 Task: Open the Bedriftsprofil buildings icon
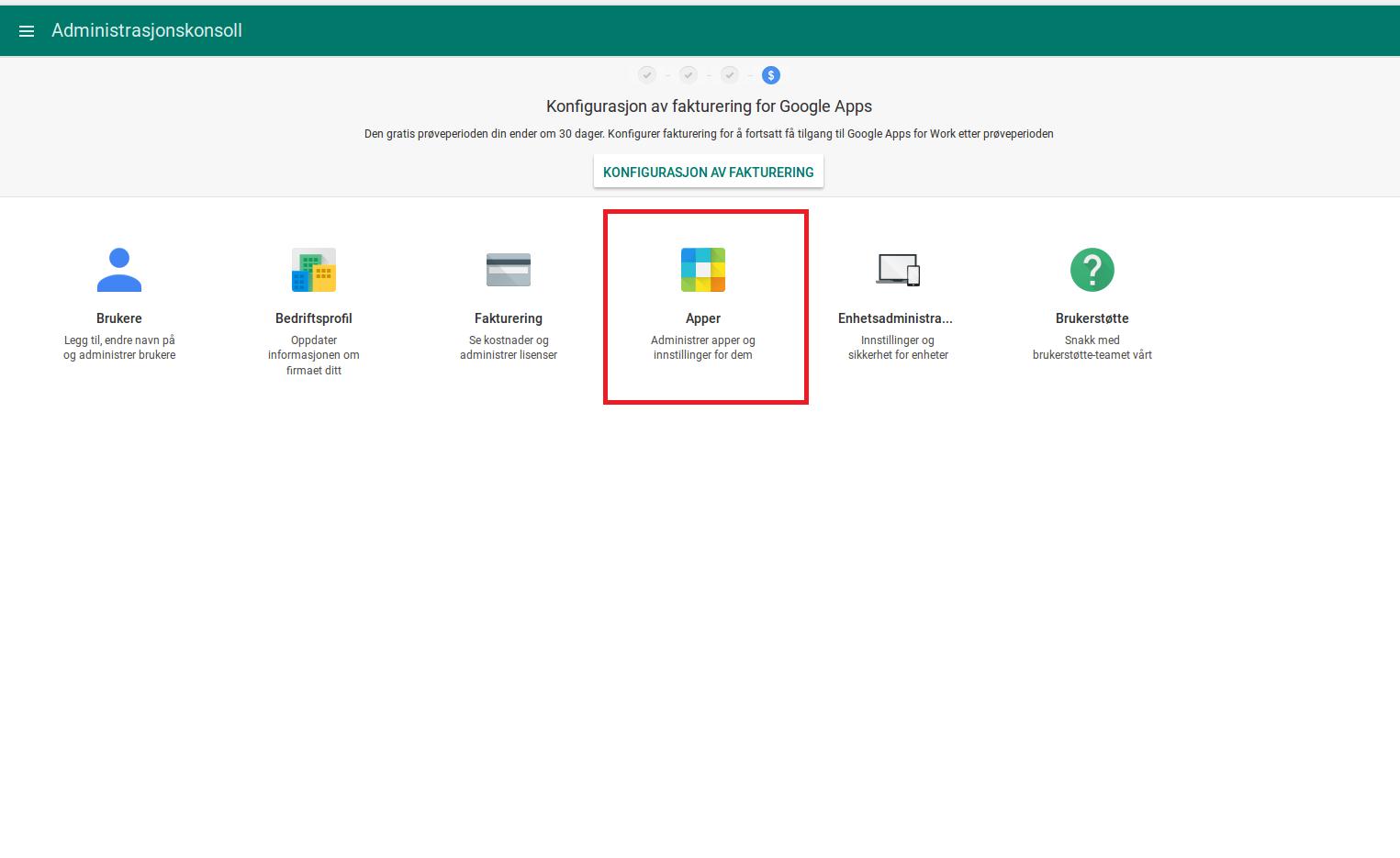314,270
